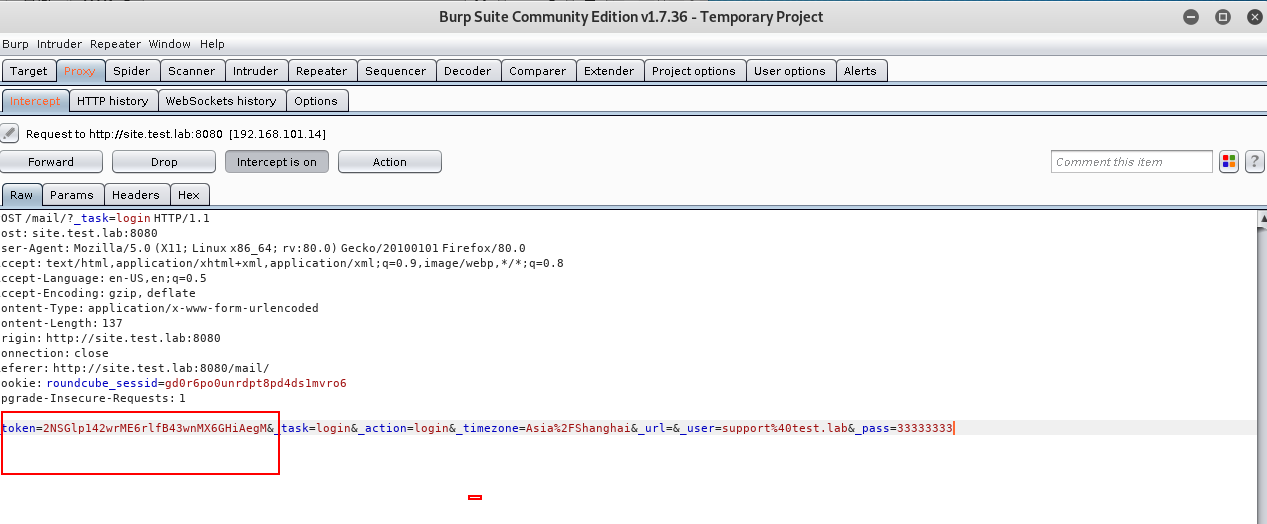
Task: Click the Host header line
Action: (79, 233)
